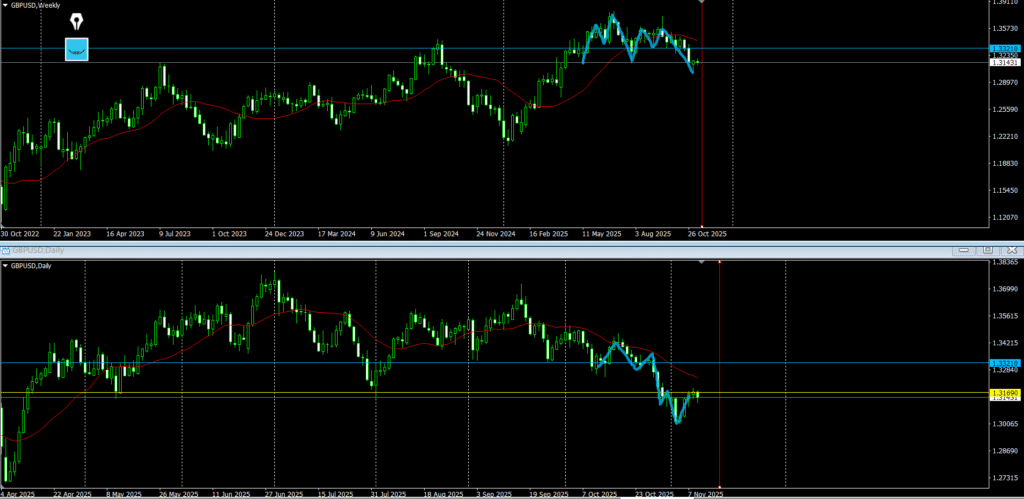Click the 26 Oct 2025 date on weekly axis

coord(707,233)
